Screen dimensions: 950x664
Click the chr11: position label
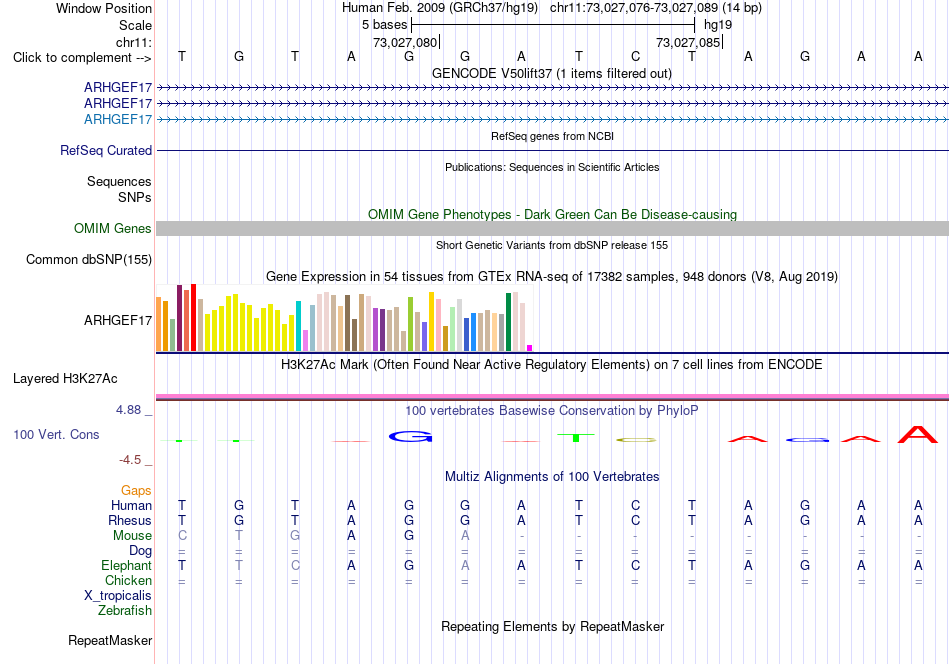[x=134, y=42]
